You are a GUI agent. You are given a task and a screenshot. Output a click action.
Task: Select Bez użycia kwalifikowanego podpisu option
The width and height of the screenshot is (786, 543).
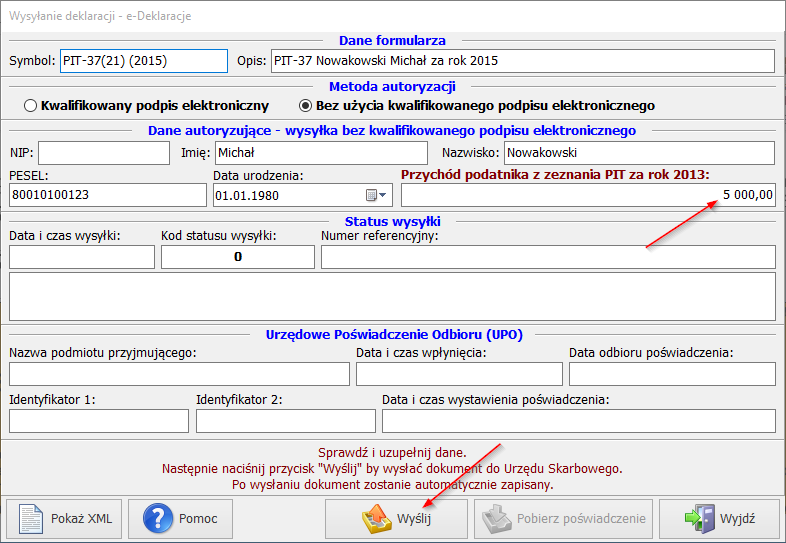point(306,105)
